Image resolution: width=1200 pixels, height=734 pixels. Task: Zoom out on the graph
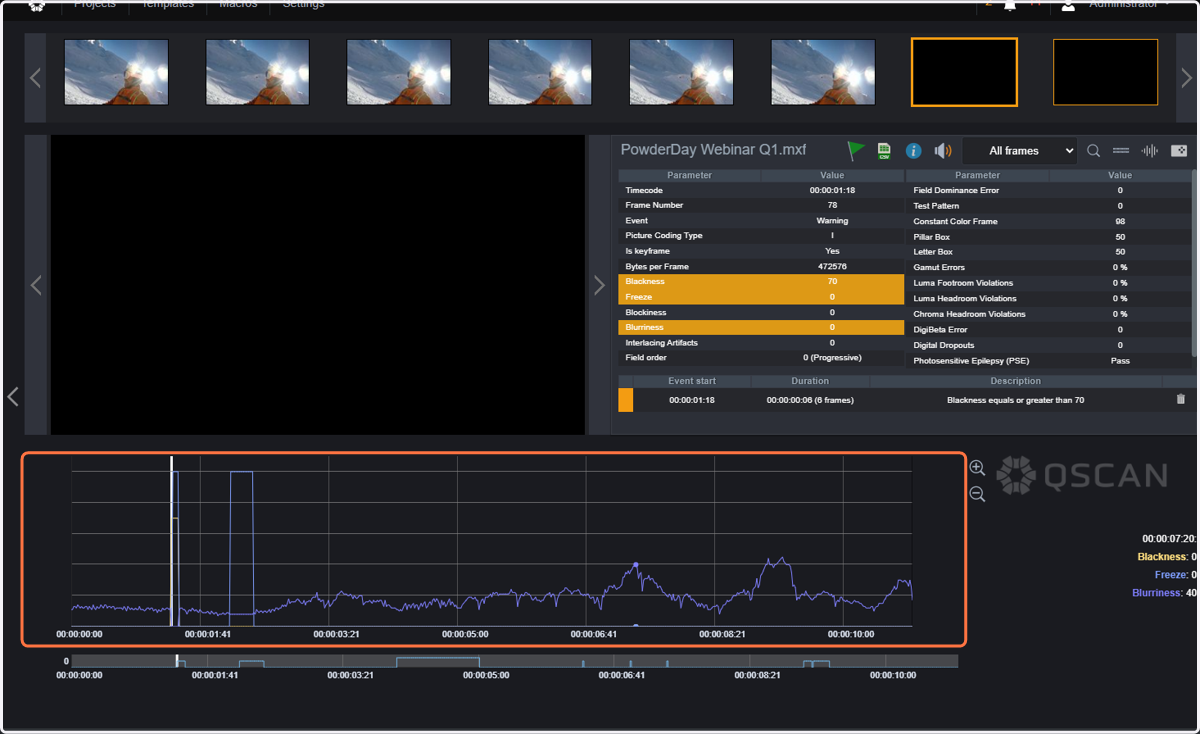click(x=977, y=494)
